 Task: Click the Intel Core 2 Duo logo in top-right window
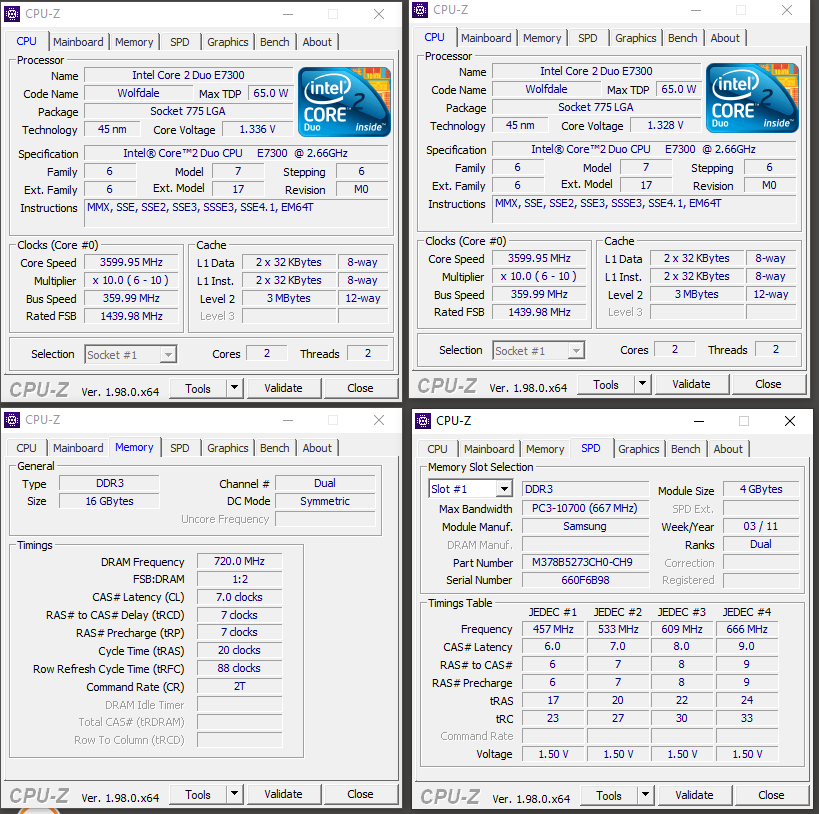[752, 98]
